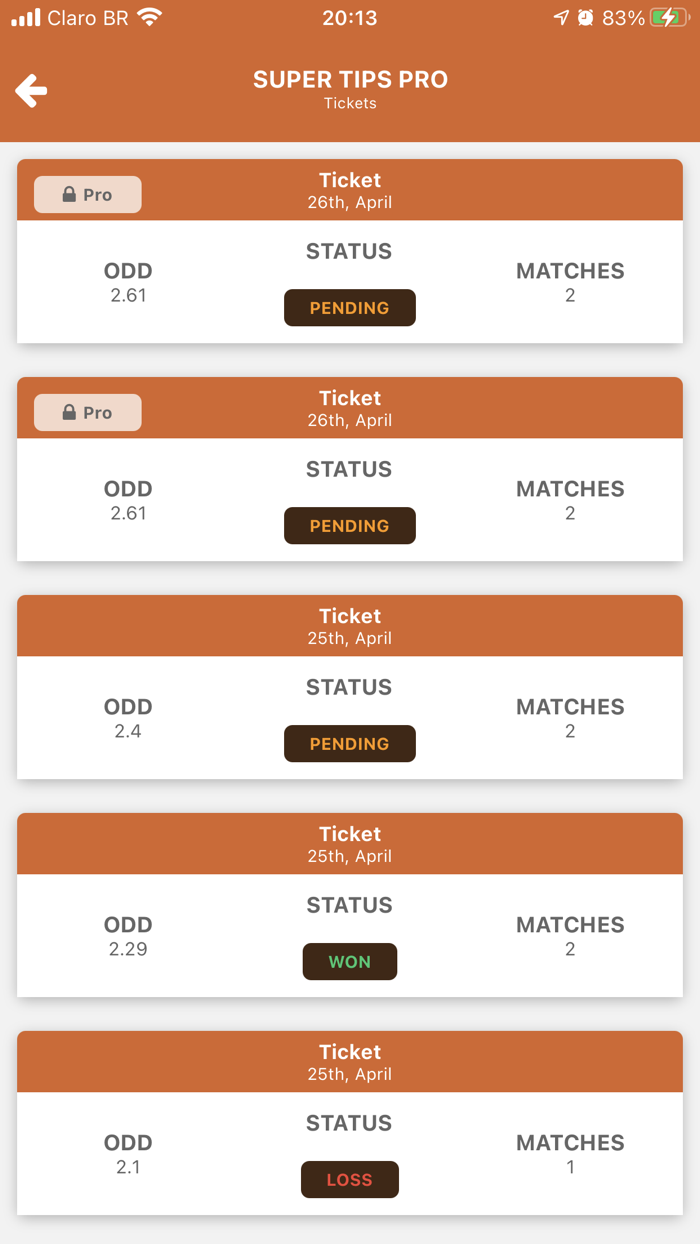The height and width of the screenshot is (1244, 700).
Task: Tap the ODD value 2.61 on first ticket
Action: point(128,295)
